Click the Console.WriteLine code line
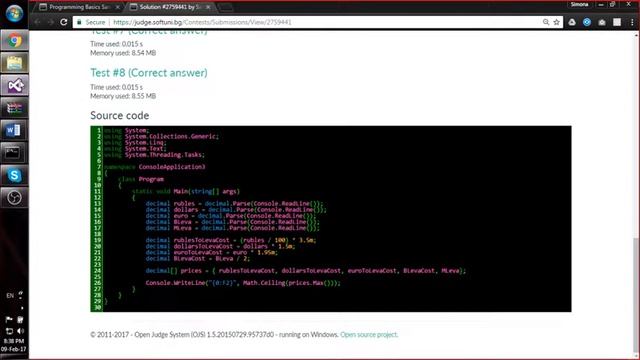The image size is (640, 360). [243, 282]
